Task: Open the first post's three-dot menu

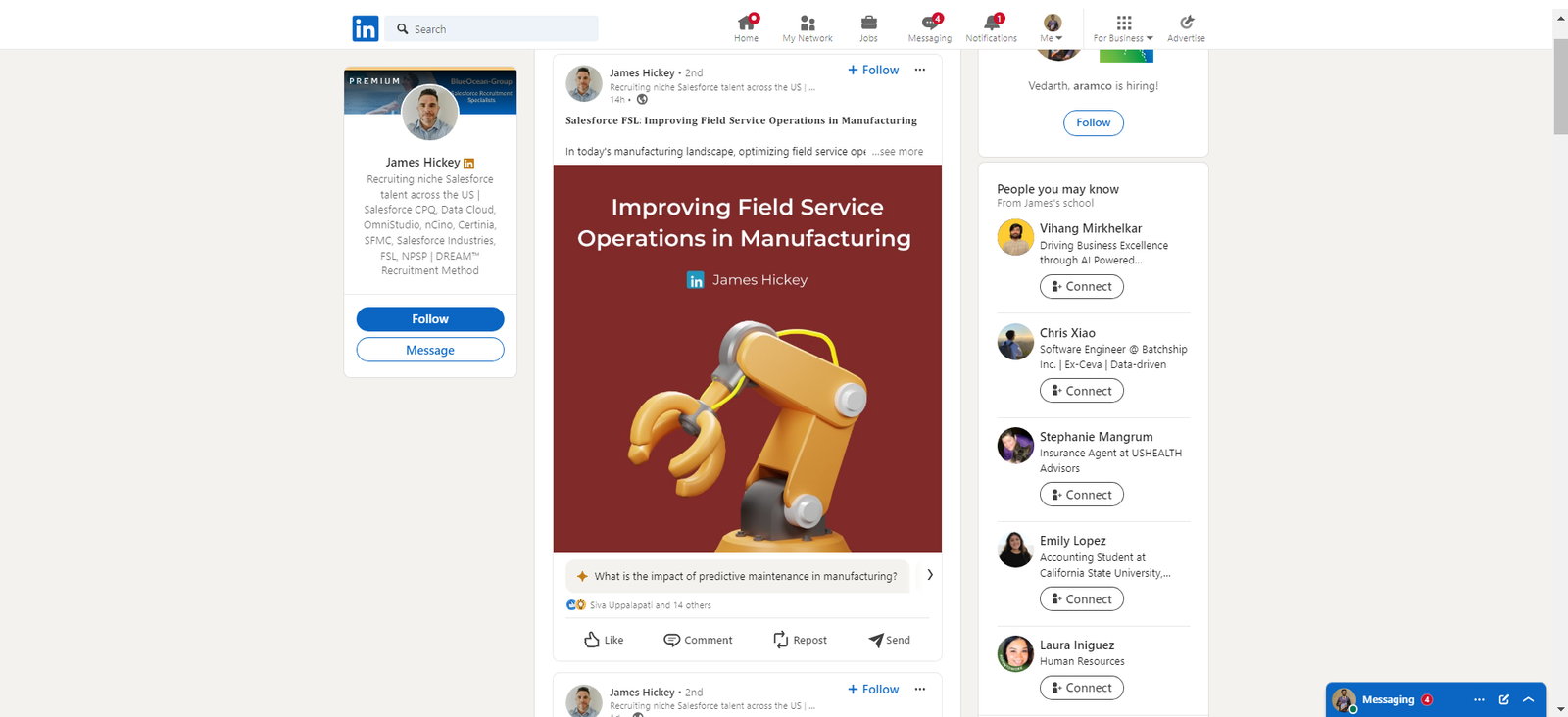Action: (919, 70)
